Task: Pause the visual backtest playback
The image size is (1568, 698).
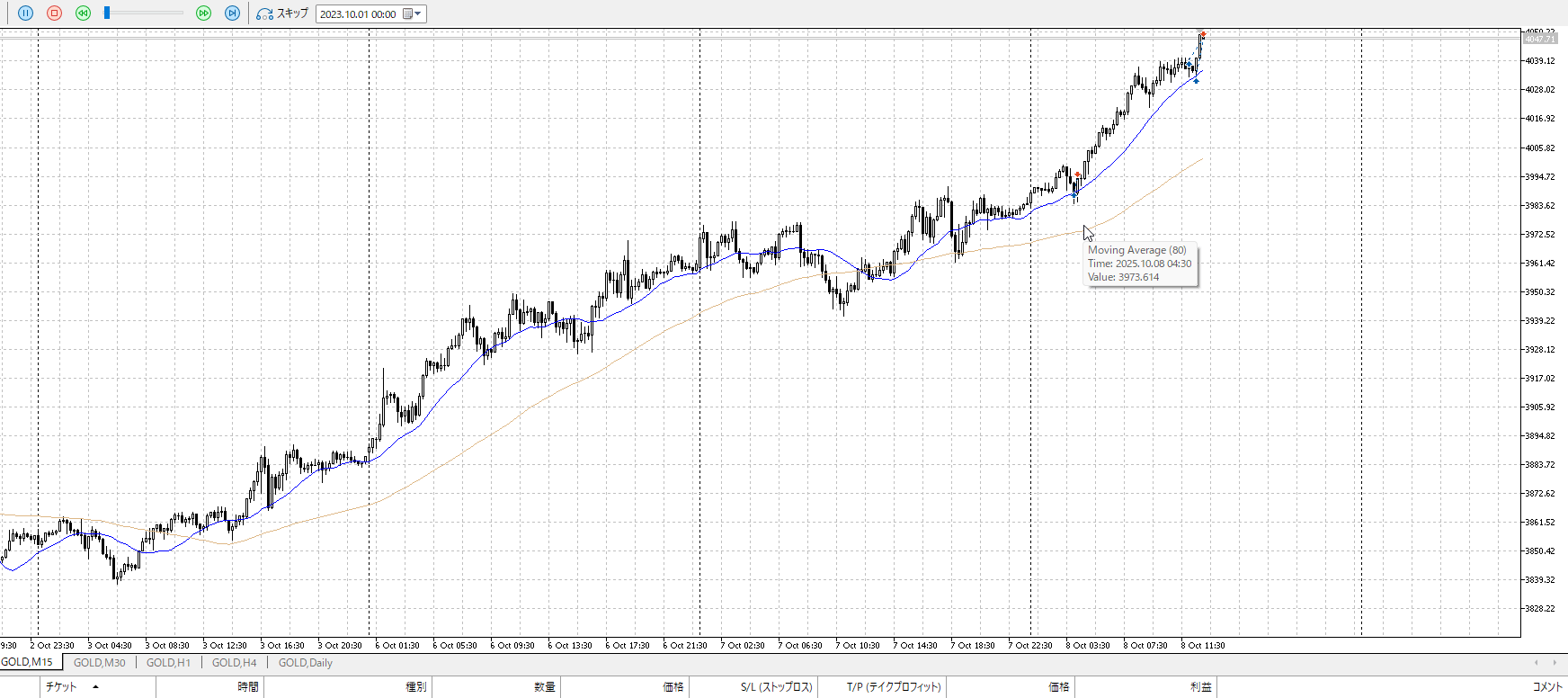Action: point(25,13)
